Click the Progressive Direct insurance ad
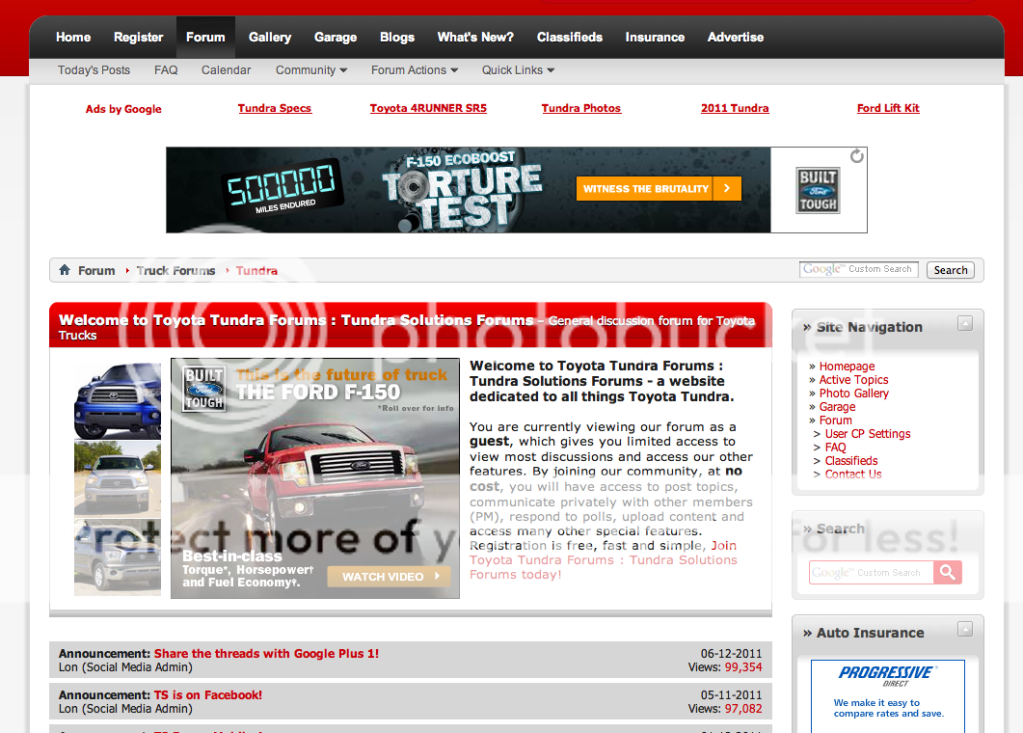The width and height of the screenshot is (1023, 733). (x=888, y=696)
